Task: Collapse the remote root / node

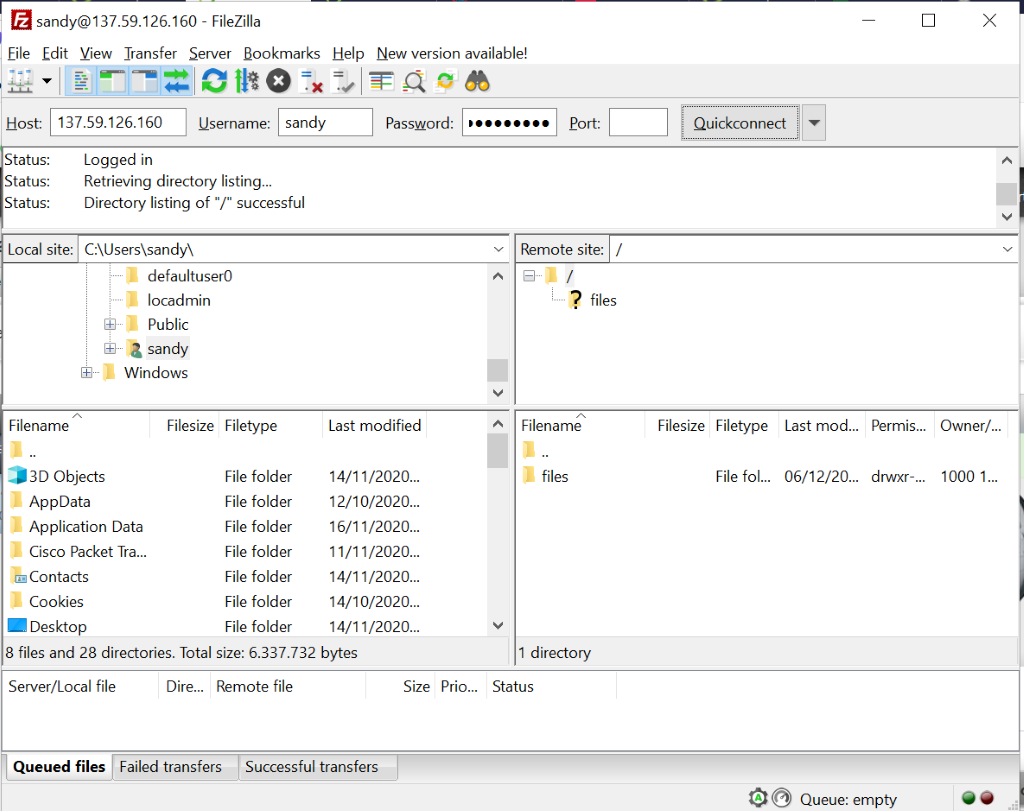Action: [529, 276]
